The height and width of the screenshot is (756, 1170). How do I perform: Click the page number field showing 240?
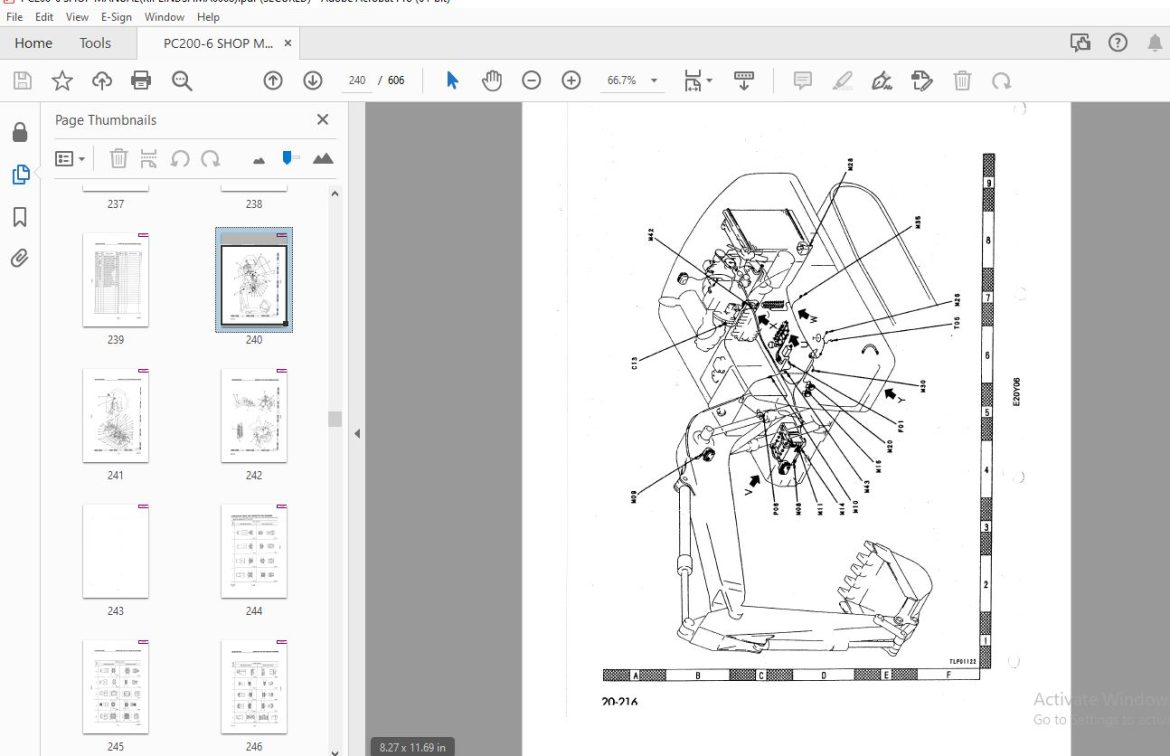357,81
